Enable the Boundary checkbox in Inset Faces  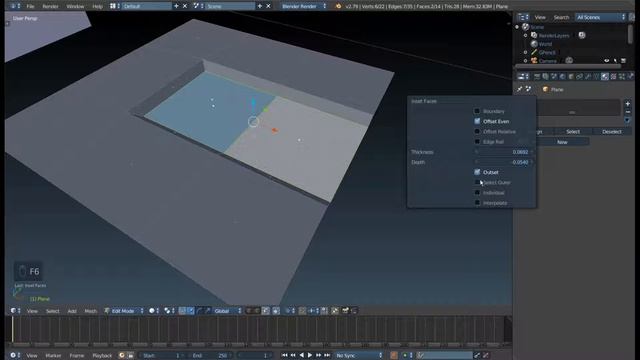click(x=477, y=111)
